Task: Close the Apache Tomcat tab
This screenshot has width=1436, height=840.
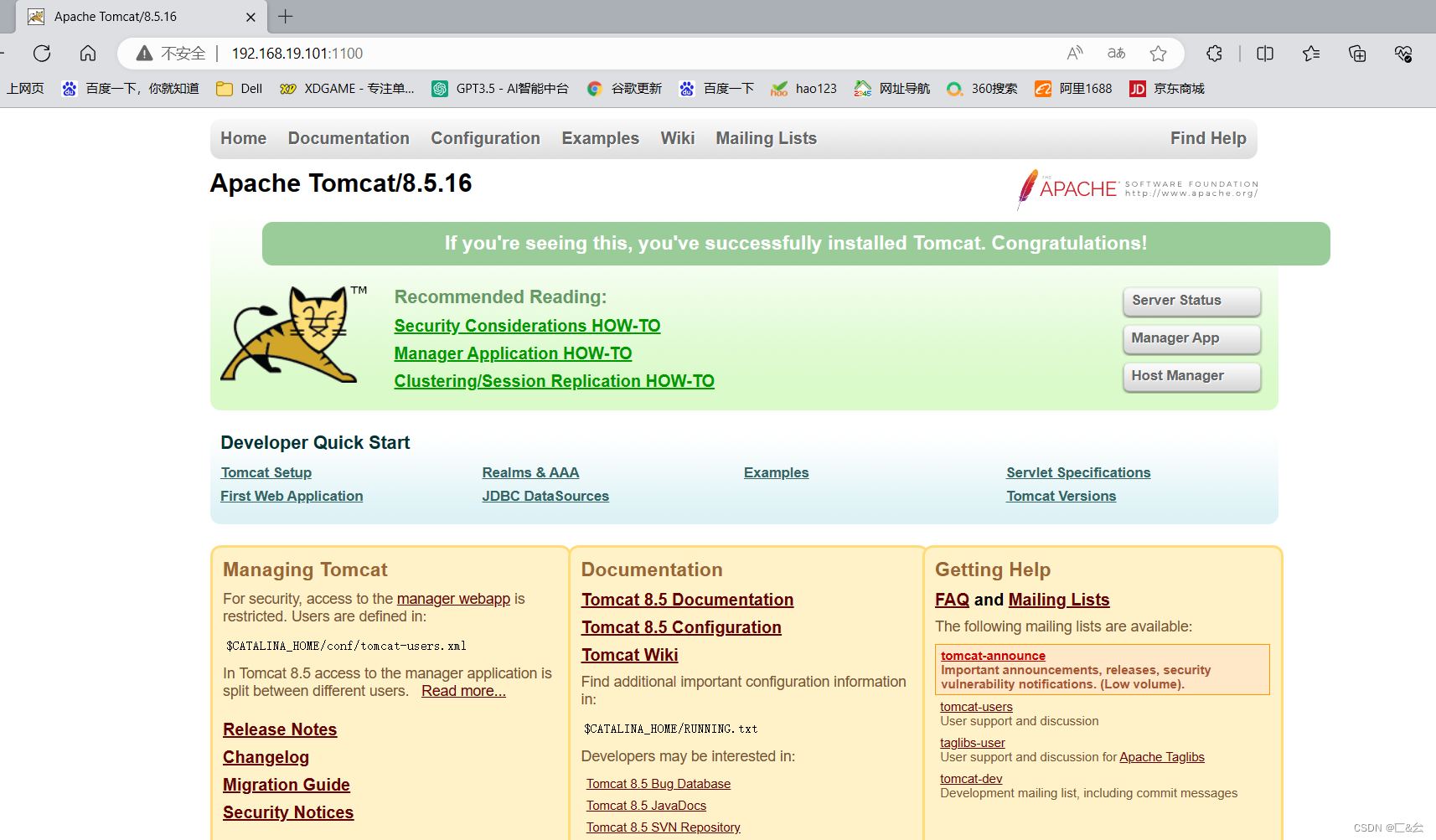Action: (x=251, y=17)
